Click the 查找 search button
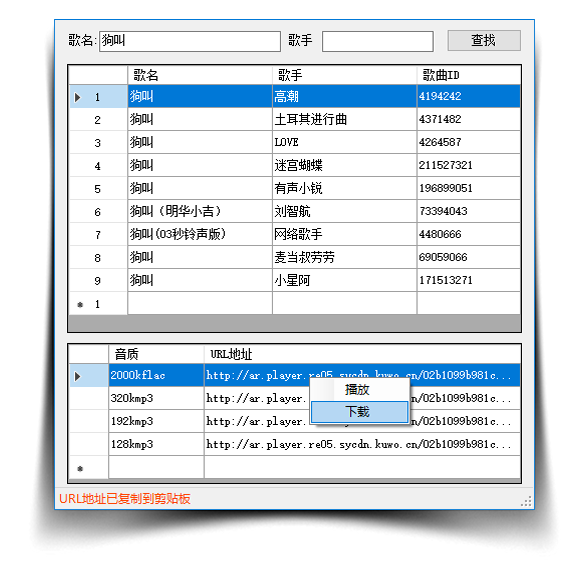This screenshot has width=583, height=573. pos(484,41)
